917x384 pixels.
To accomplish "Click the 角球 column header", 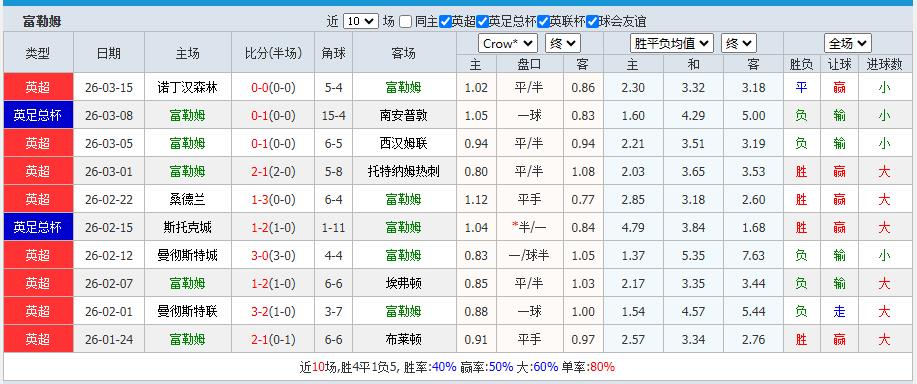I will point(333,53).
